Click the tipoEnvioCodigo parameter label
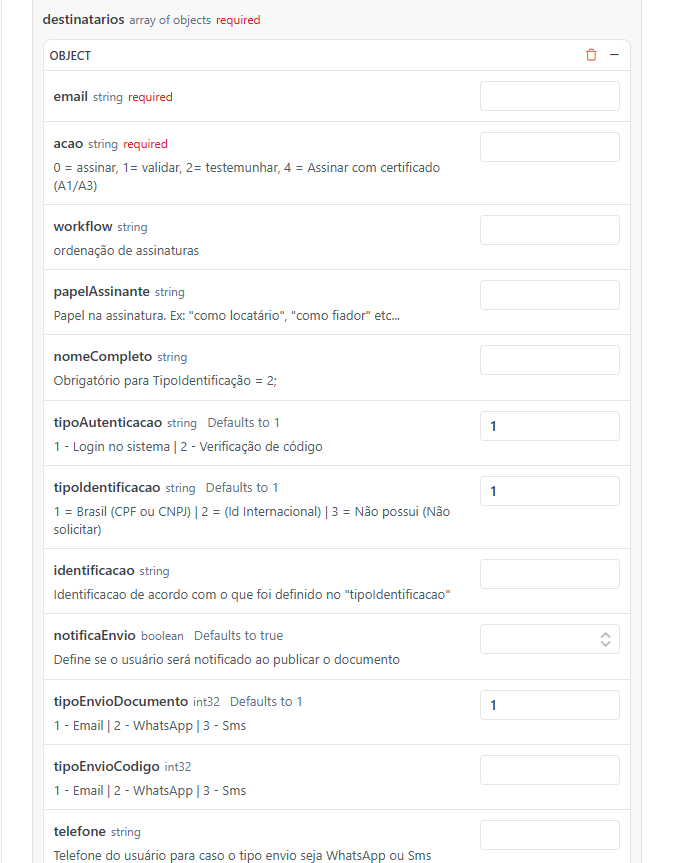 pos(106,767)
